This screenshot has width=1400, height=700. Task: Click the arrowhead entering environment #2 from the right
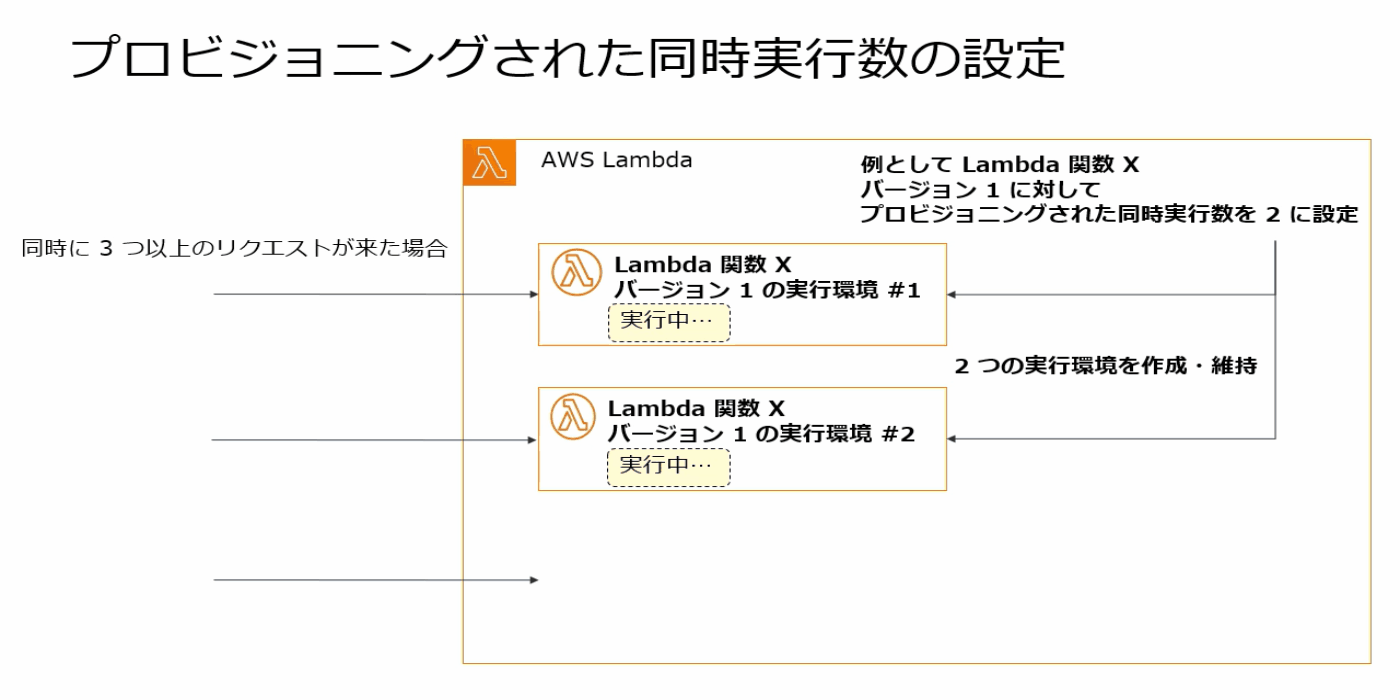(x=953, y=439)
